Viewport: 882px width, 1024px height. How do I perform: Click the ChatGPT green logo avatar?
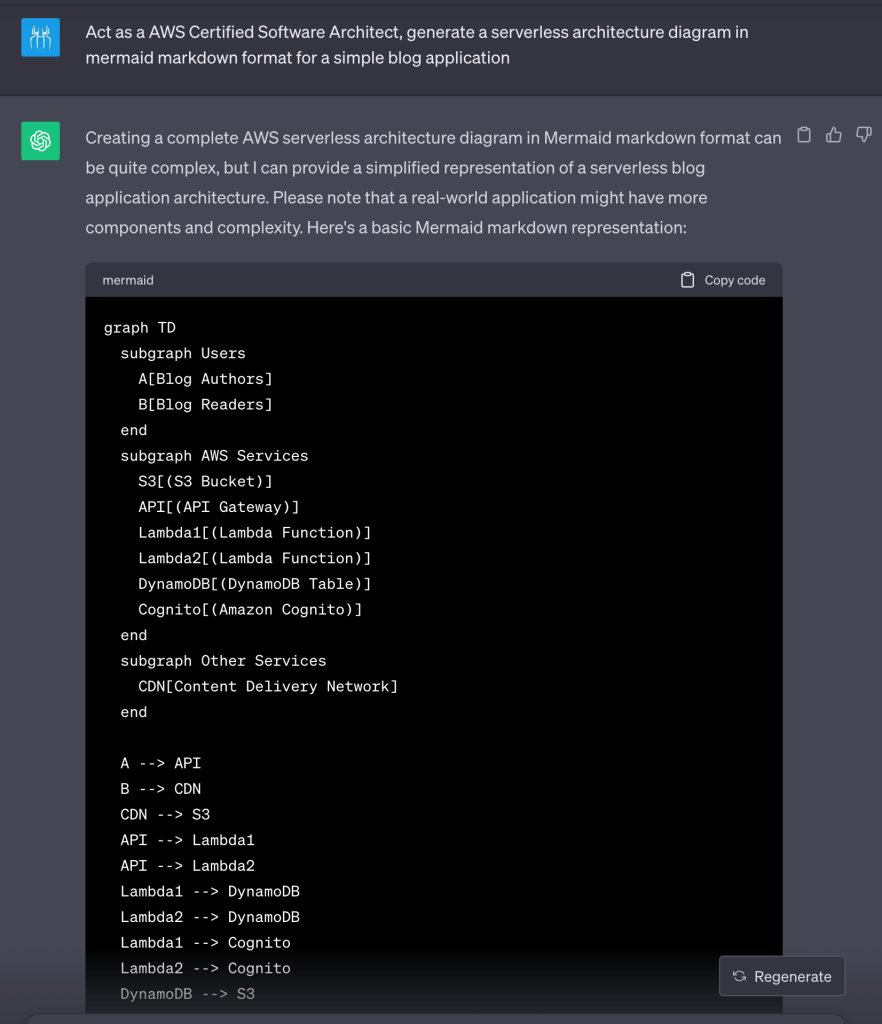pyautogui.click(x=41, y=141)
